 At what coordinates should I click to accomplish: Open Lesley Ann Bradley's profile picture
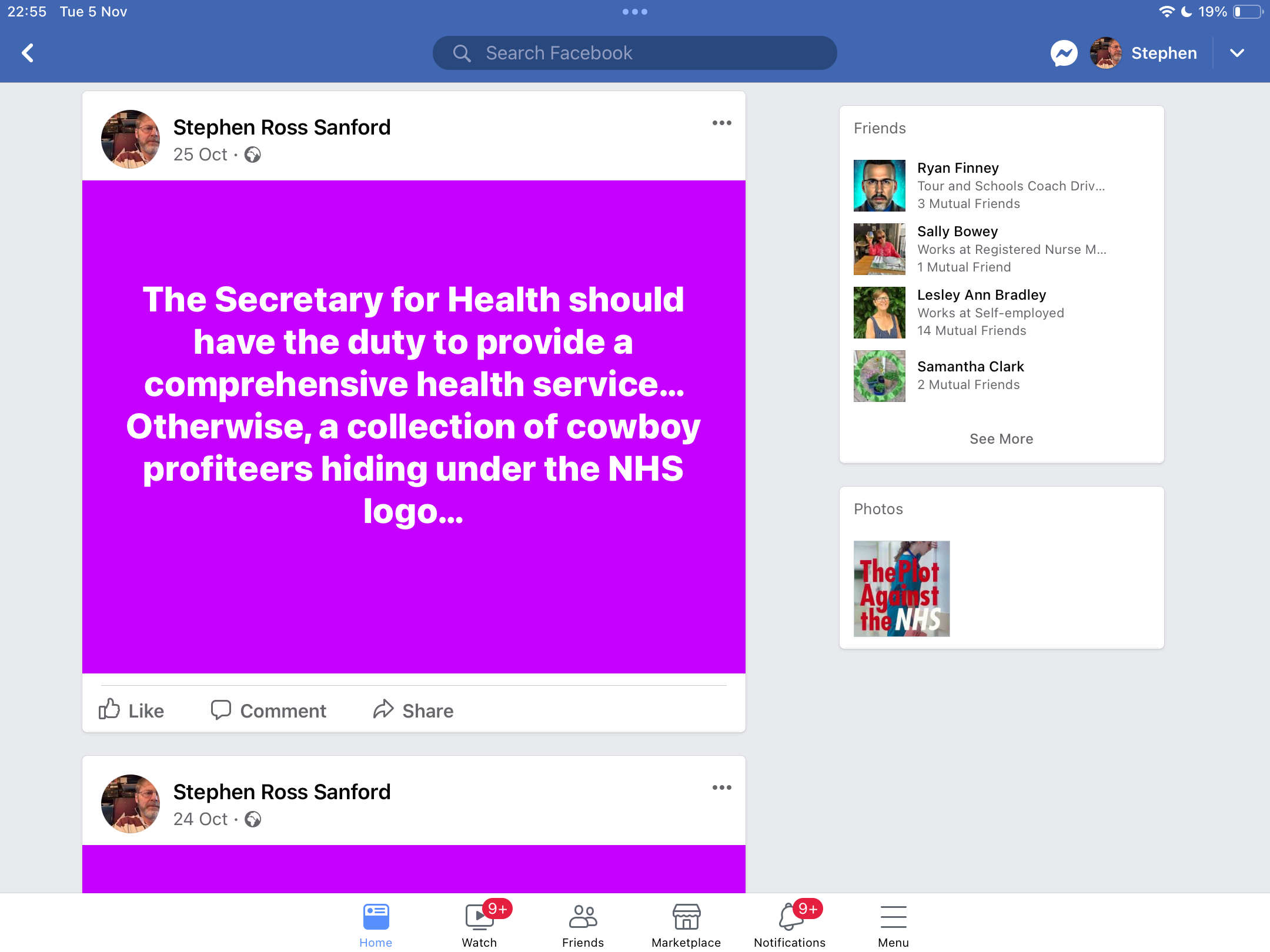[880, 313]
